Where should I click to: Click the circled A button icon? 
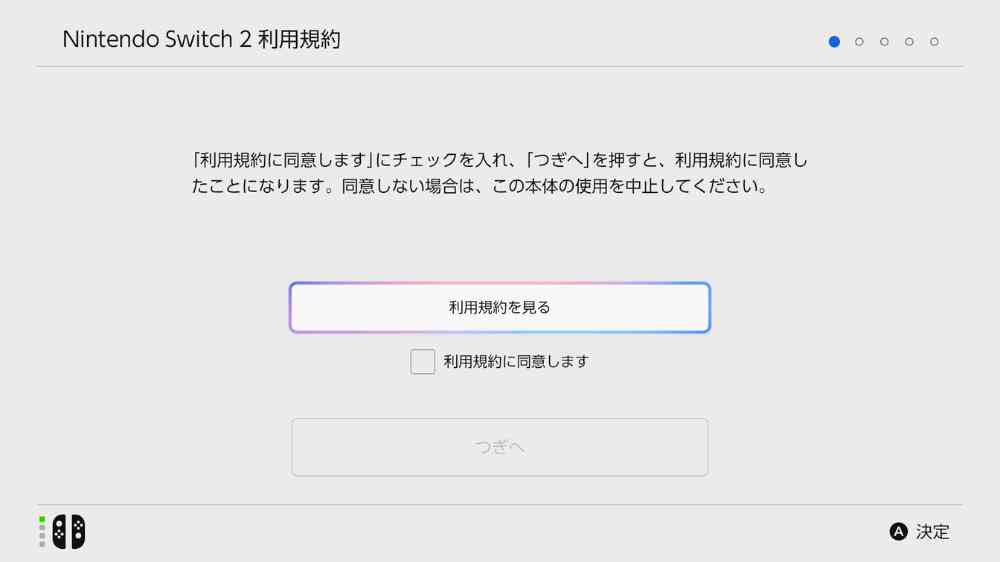coord(898,532)
